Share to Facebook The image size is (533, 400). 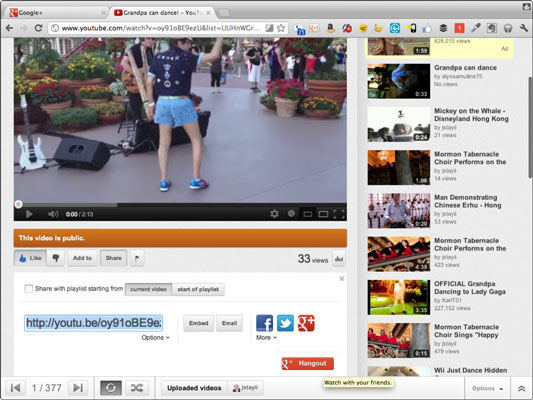[x=264, y=323]
